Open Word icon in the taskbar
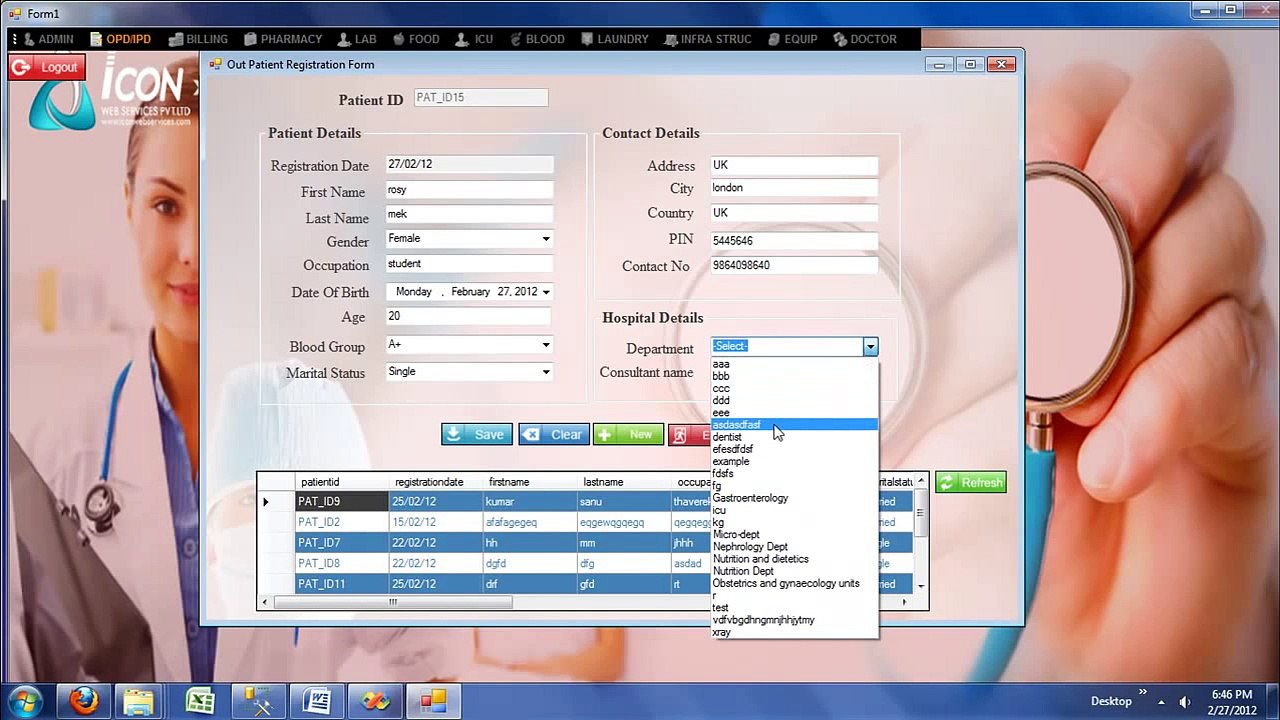Viewport: 1280px width, 720px height. coord(316,701)
